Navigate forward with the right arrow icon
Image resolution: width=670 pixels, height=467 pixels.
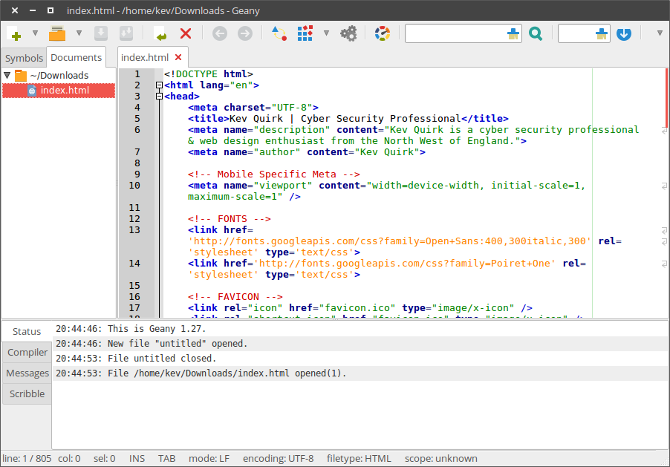(x=245, y=33)
